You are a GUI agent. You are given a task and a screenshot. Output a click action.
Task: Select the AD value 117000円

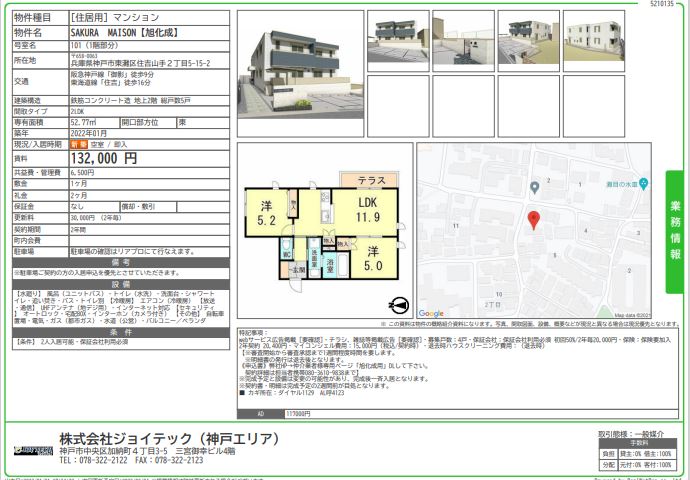click(x=298, y=414)
